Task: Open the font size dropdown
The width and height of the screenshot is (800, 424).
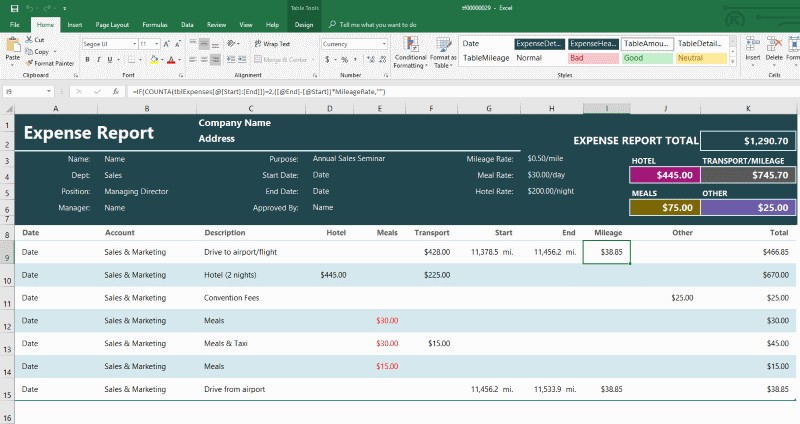Action: pyautogui.click(x=157, y=44)
